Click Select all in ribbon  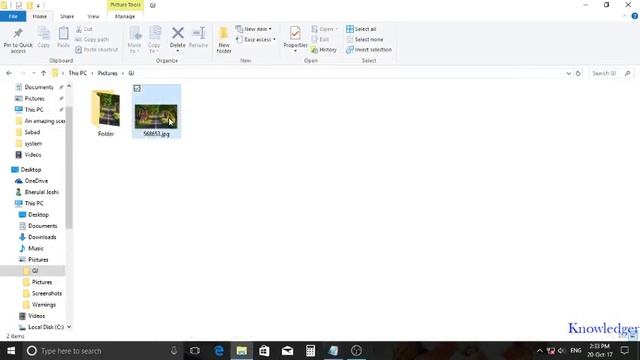[361, 29]
